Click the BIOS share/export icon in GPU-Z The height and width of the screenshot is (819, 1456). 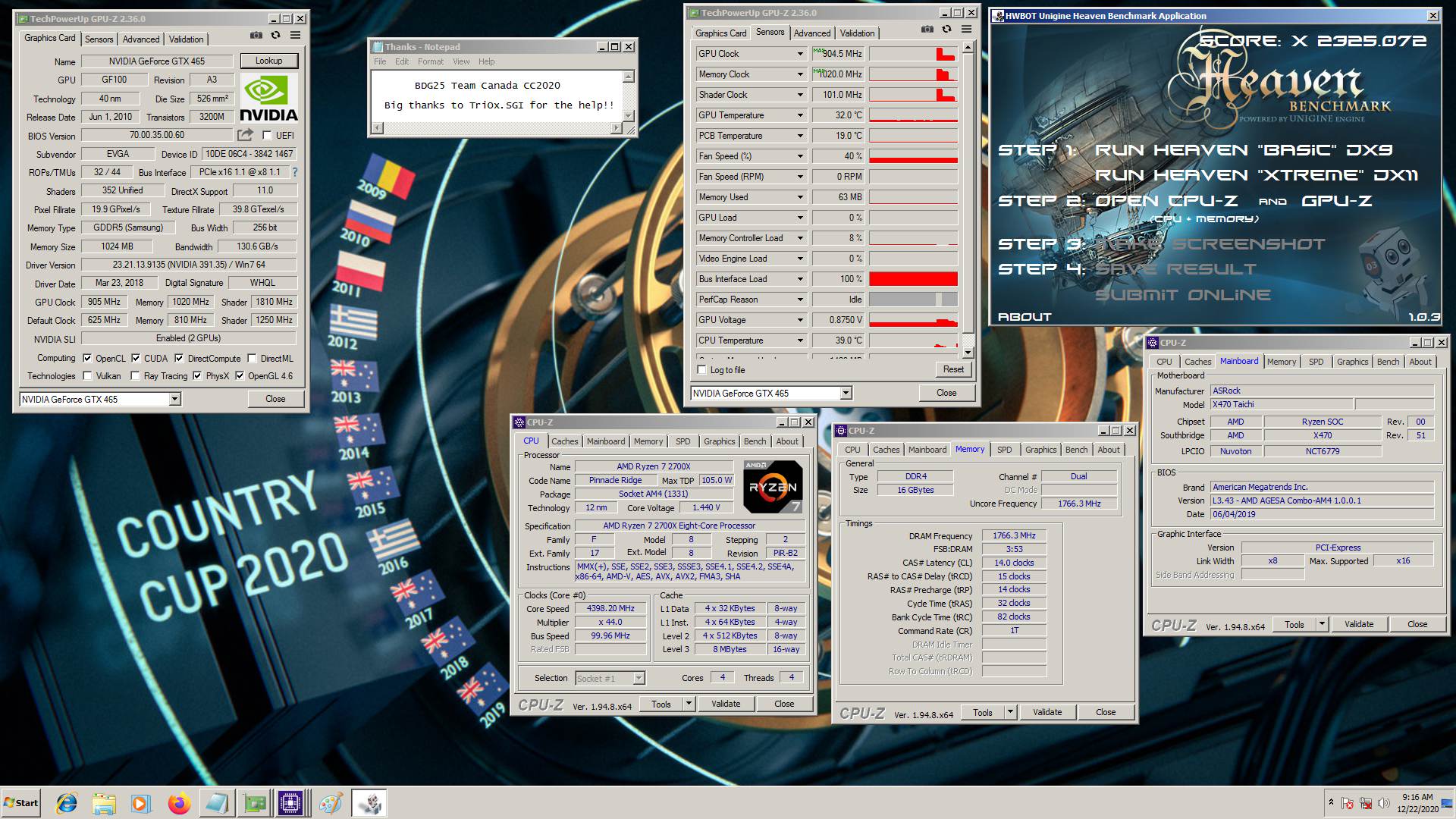[245, 135]
